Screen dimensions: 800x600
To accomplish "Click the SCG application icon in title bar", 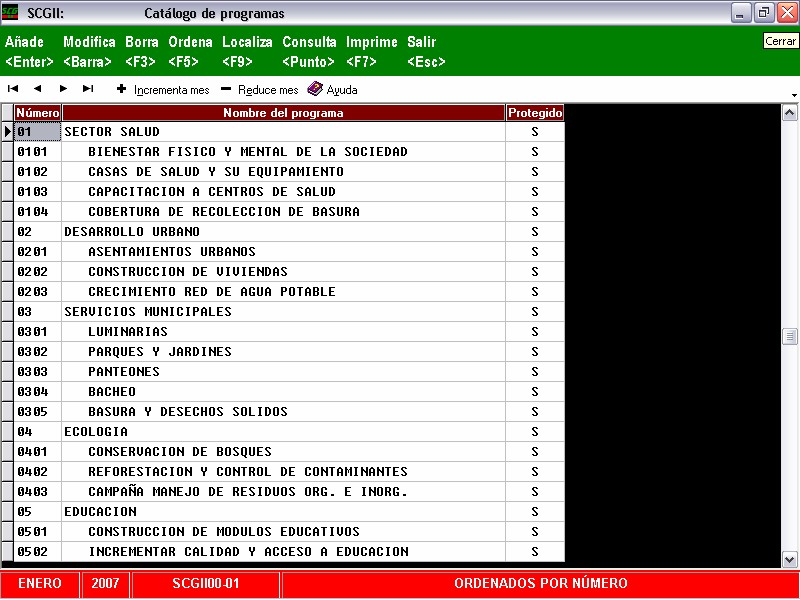I will pyautogui.click(x=10, y=12).
